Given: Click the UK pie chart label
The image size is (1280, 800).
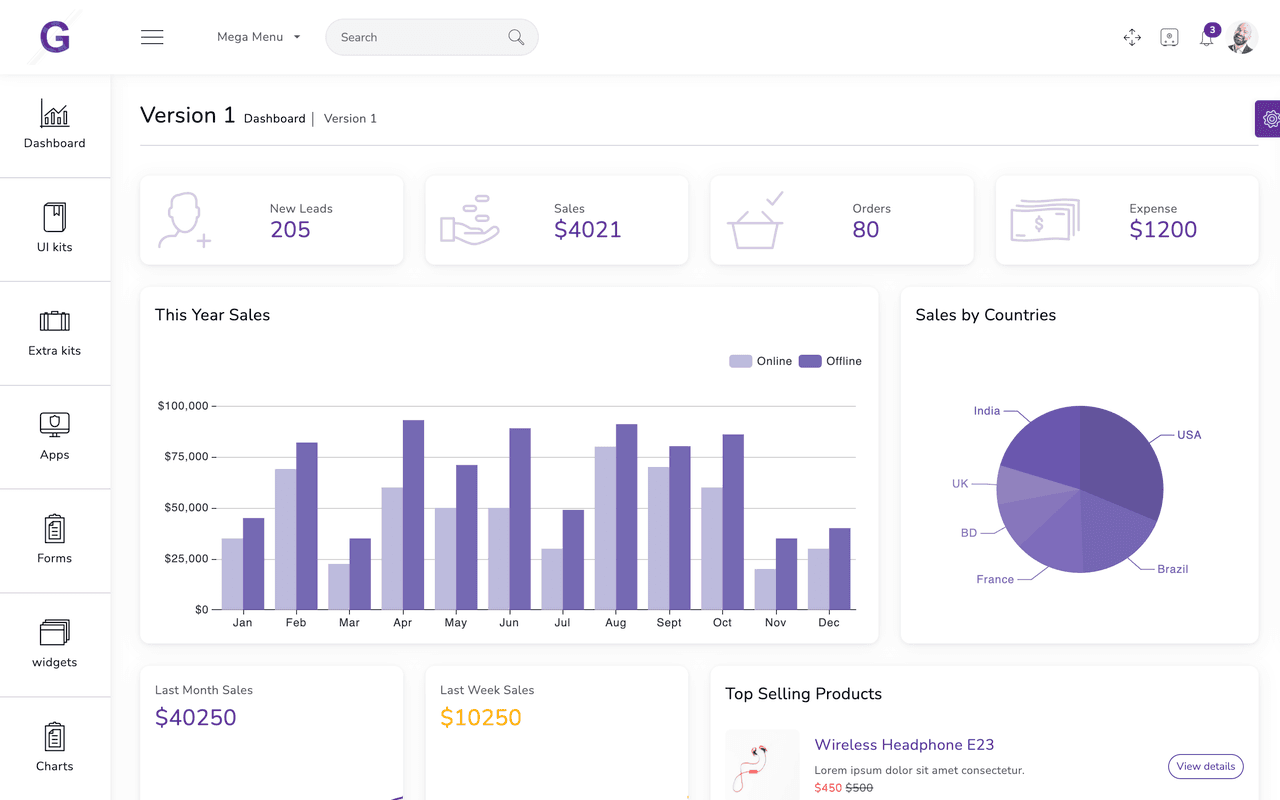Looking at the screenshot, I should pos(960,484).
